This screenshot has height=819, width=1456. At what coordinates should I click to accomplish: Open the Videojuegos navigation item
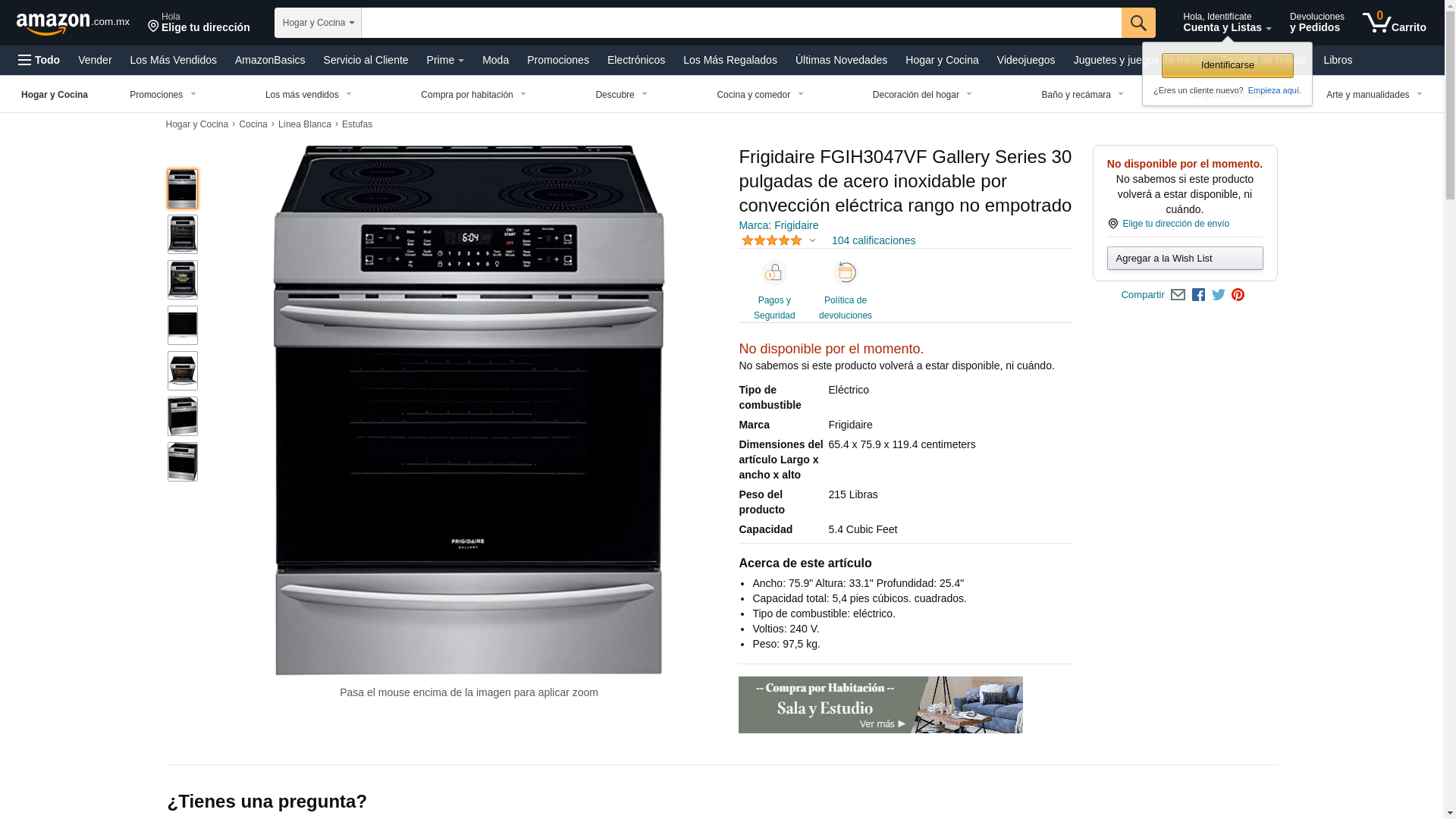click(x=1025, y=60)
